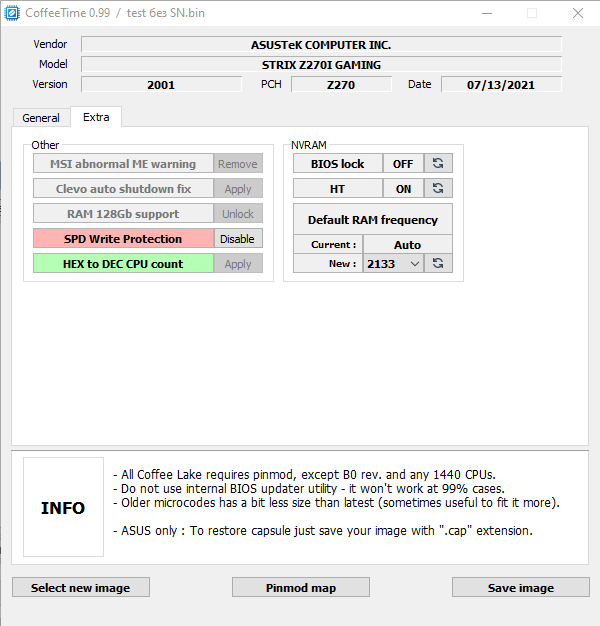Click the Default RAM frequency header
Screen dimensions: 600x626
point(373,219)
